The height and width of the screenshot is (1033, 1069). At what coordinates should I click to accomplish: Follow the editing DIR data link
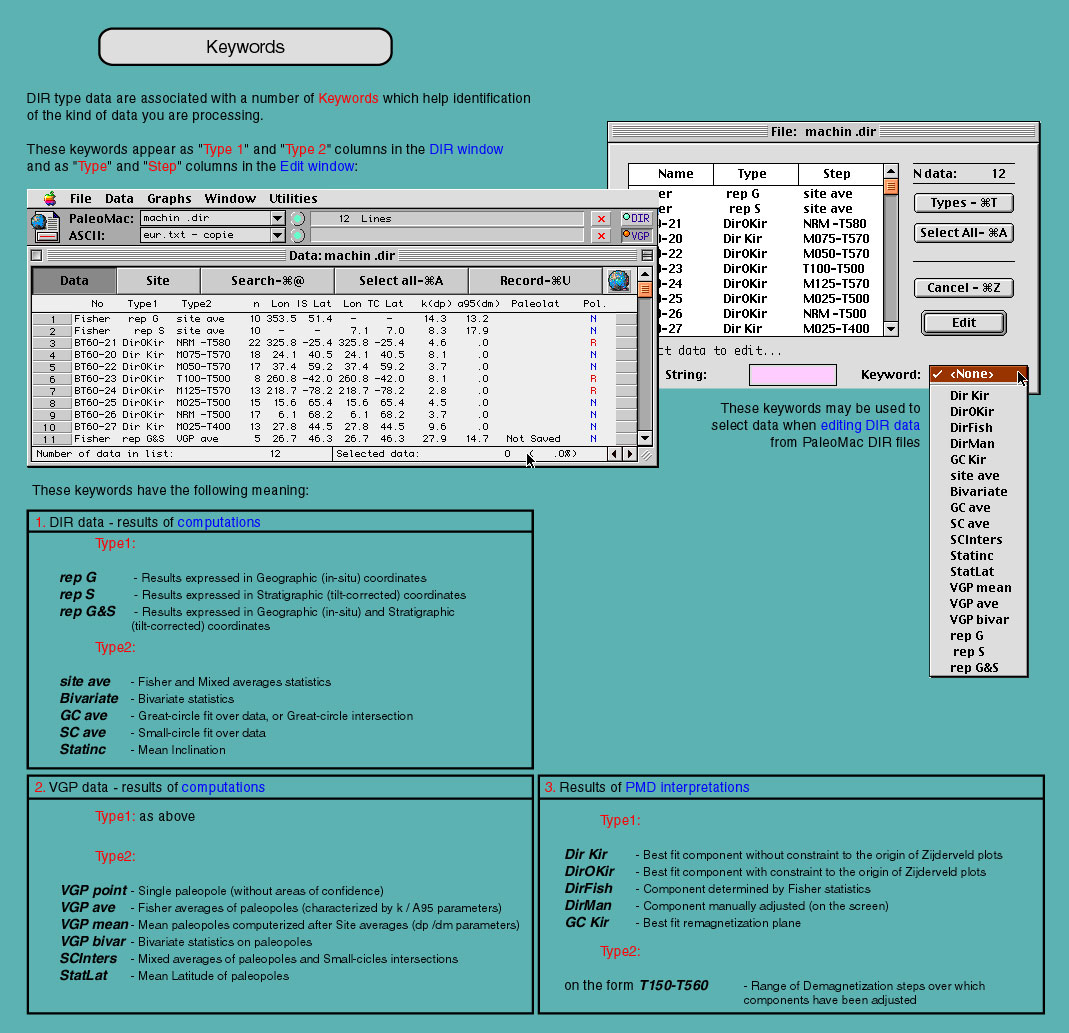click(870, 425)
